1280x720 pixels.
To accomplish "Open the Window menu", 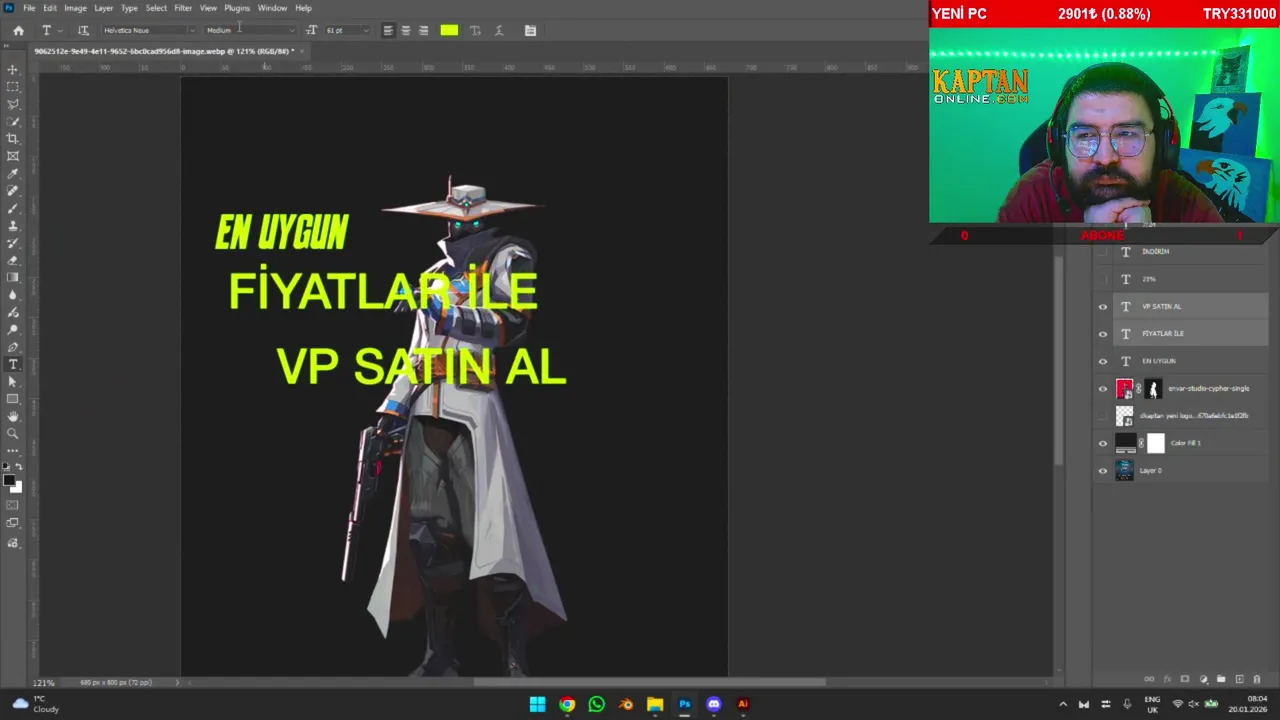I will click(x=272, y=8).
